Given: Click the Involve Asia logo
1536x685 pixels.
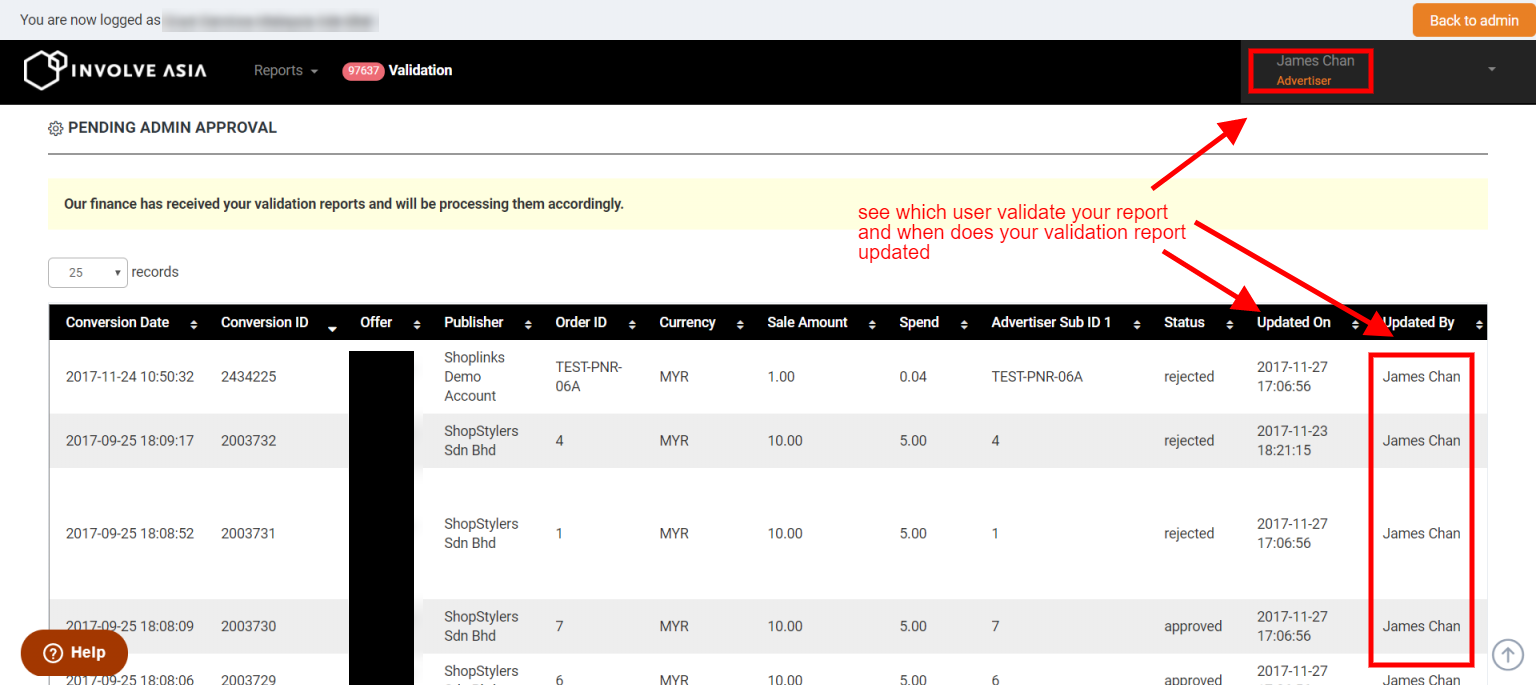Looking at the screenshot, I should (x=115, y=70).
